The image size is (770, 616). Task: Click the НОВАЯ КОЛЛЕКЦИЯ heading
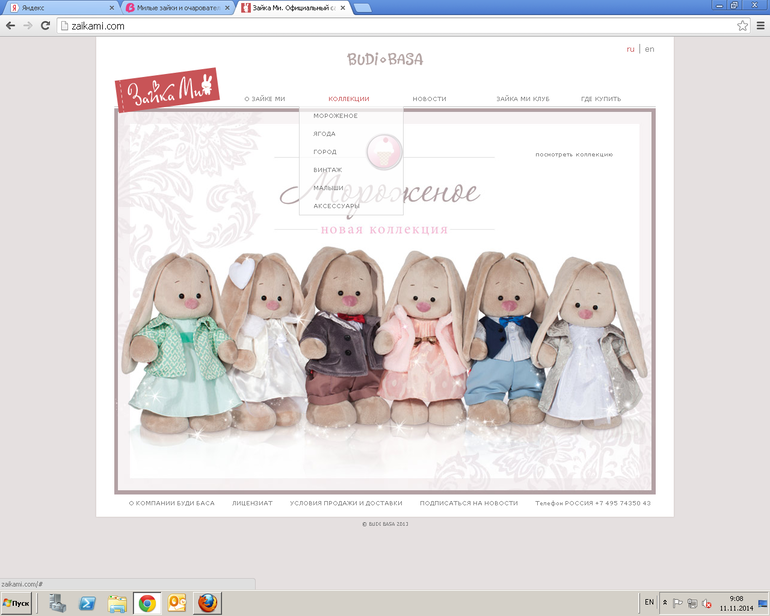pos(385,229)
